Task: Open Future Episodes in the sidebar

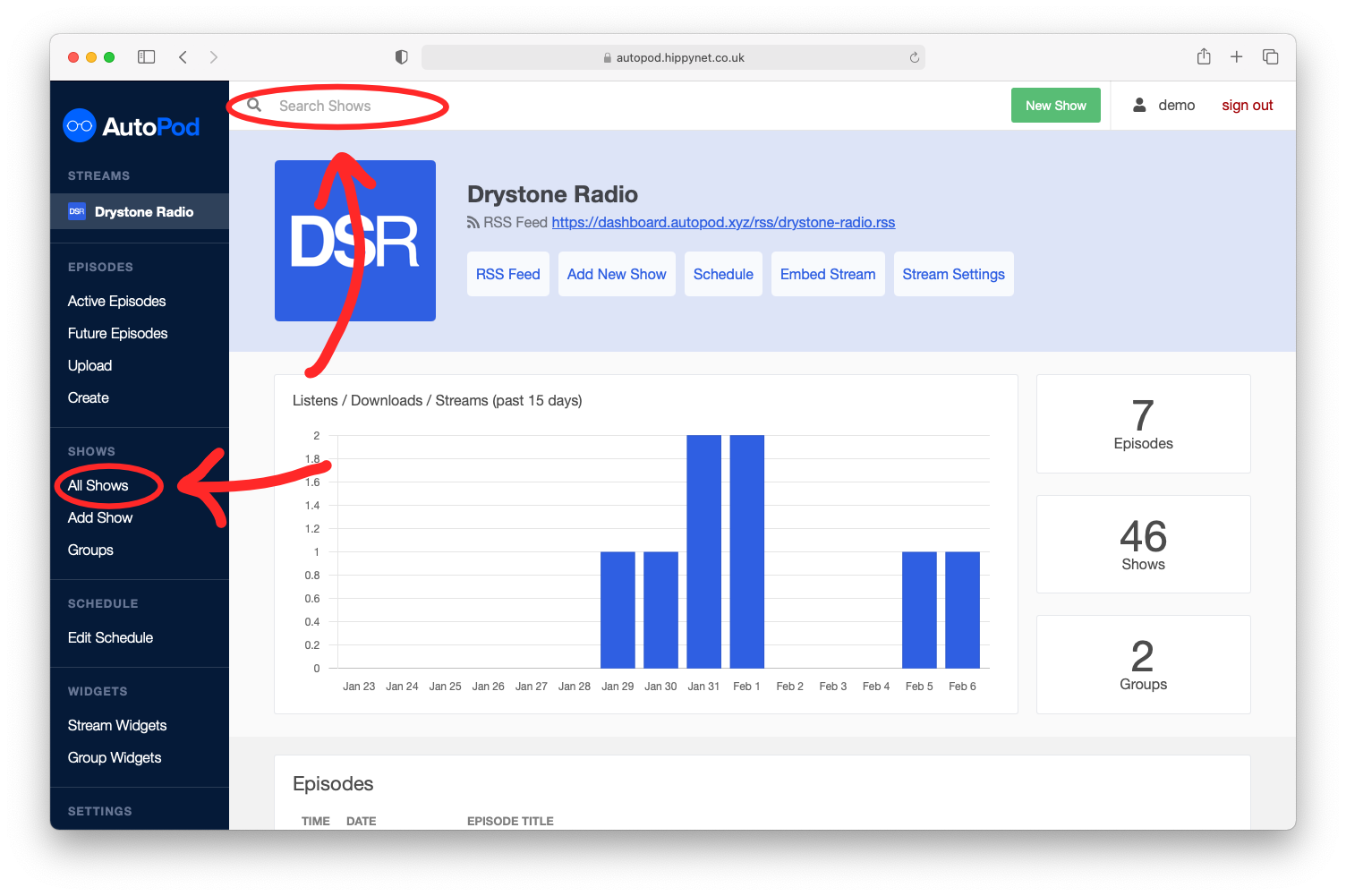Action: click(x=118, y=333)
